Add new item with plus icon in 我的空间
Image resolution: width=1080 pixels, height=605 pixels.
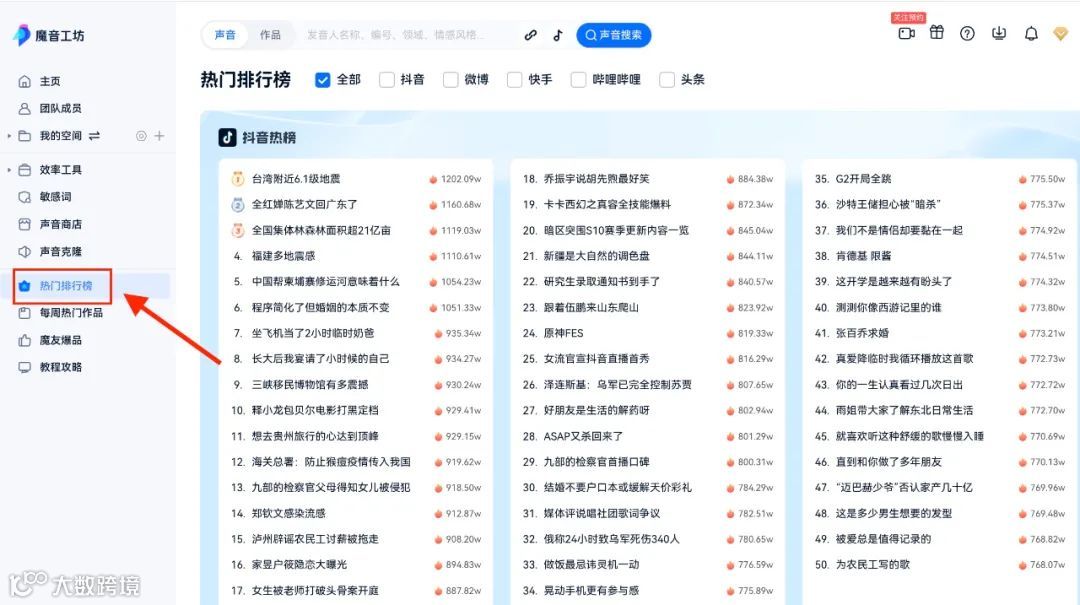point(159,136)
